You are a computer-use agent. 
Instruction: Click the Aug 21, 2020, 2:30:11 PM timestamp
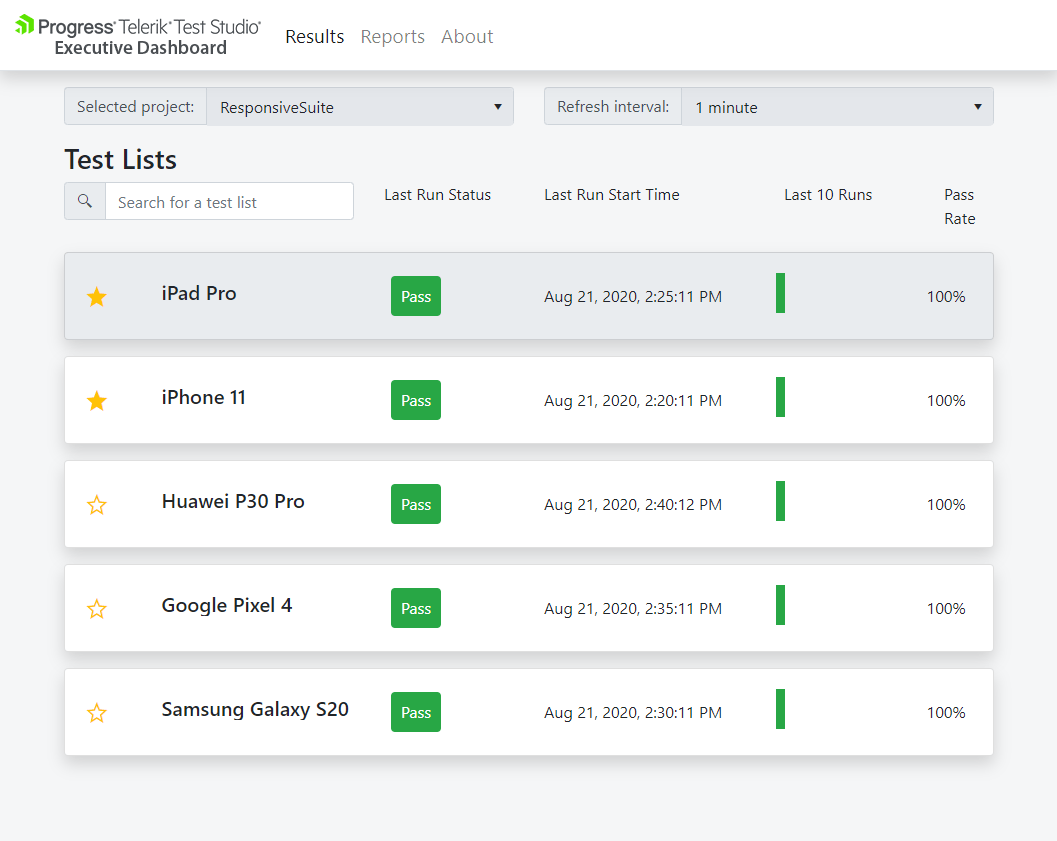pyautogui.click(x=633, y=712)
